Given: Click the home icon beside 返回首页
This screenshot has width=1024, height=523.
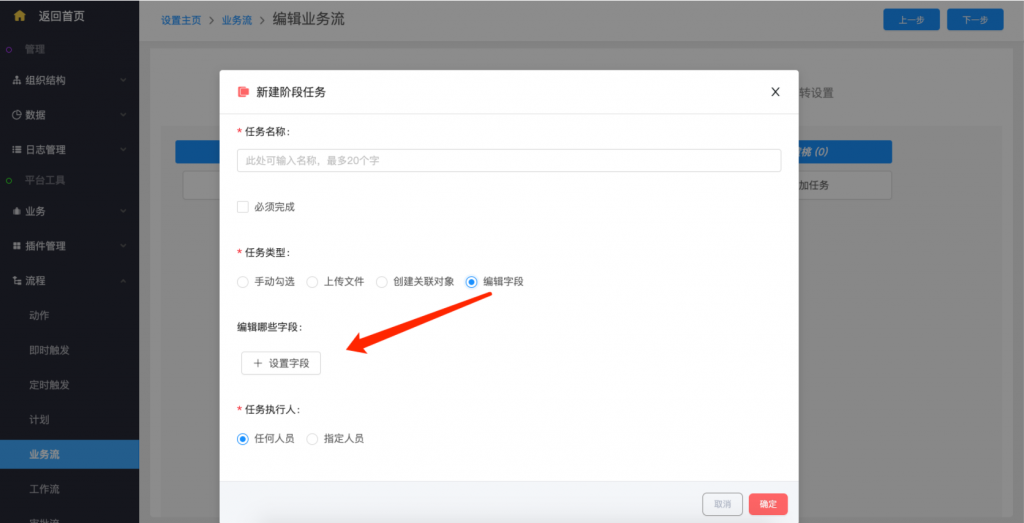Looking at the screenshot, I should click(x=19, y=15).
